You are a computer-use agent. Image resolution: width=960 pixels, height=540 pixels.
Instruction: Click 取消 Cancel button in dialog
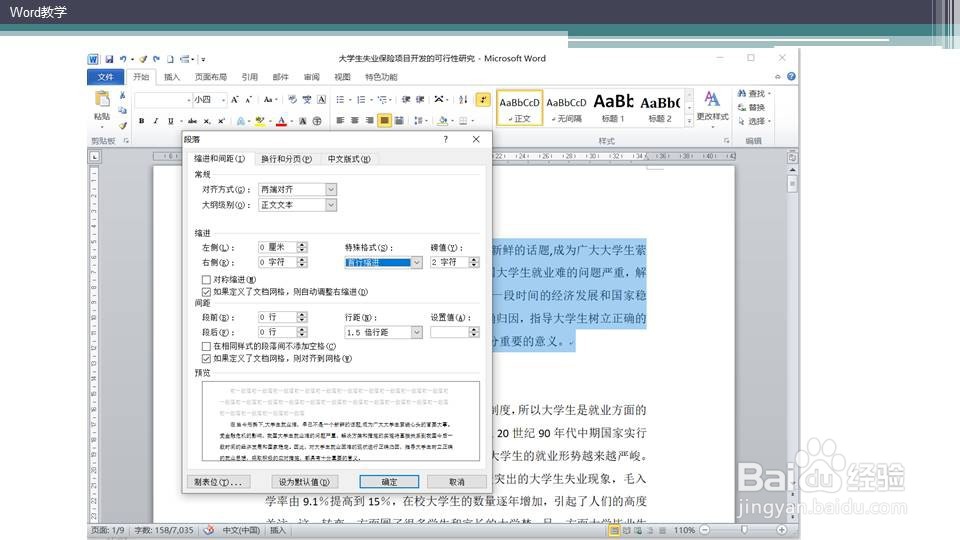457,482
